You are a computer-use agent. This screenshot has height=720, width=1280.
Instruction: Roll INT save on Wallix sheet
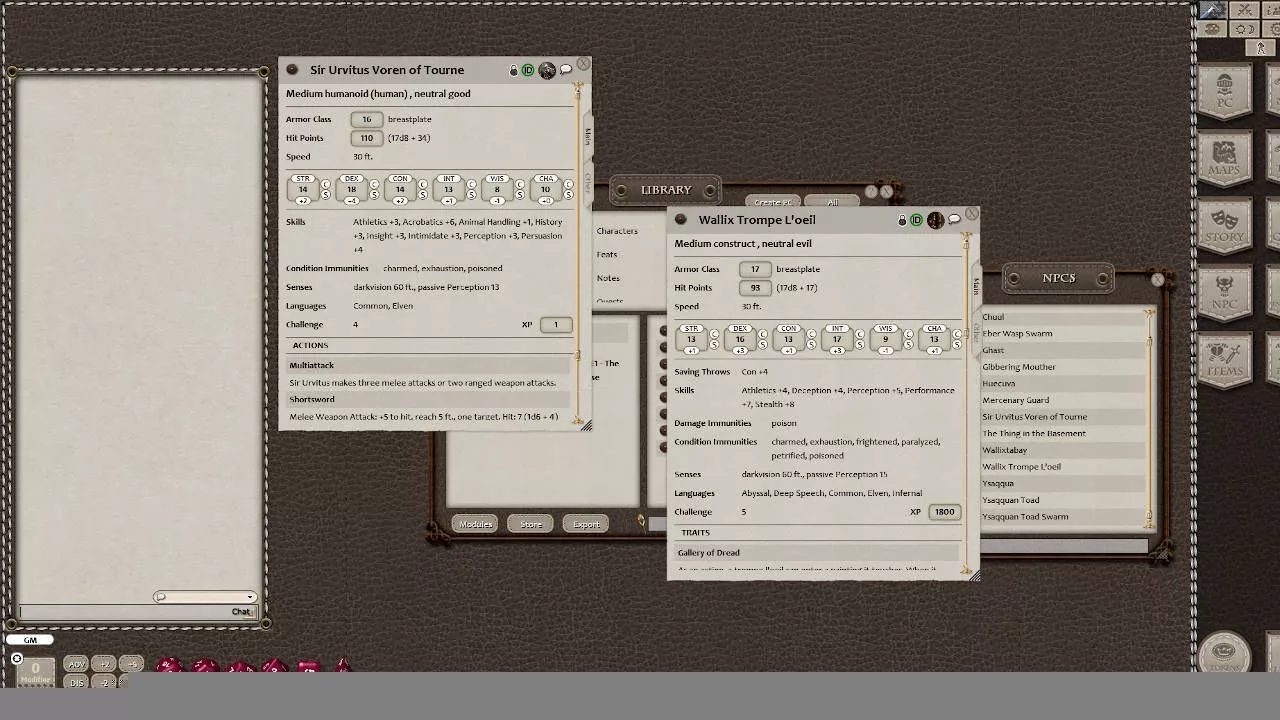click(860, 345)
